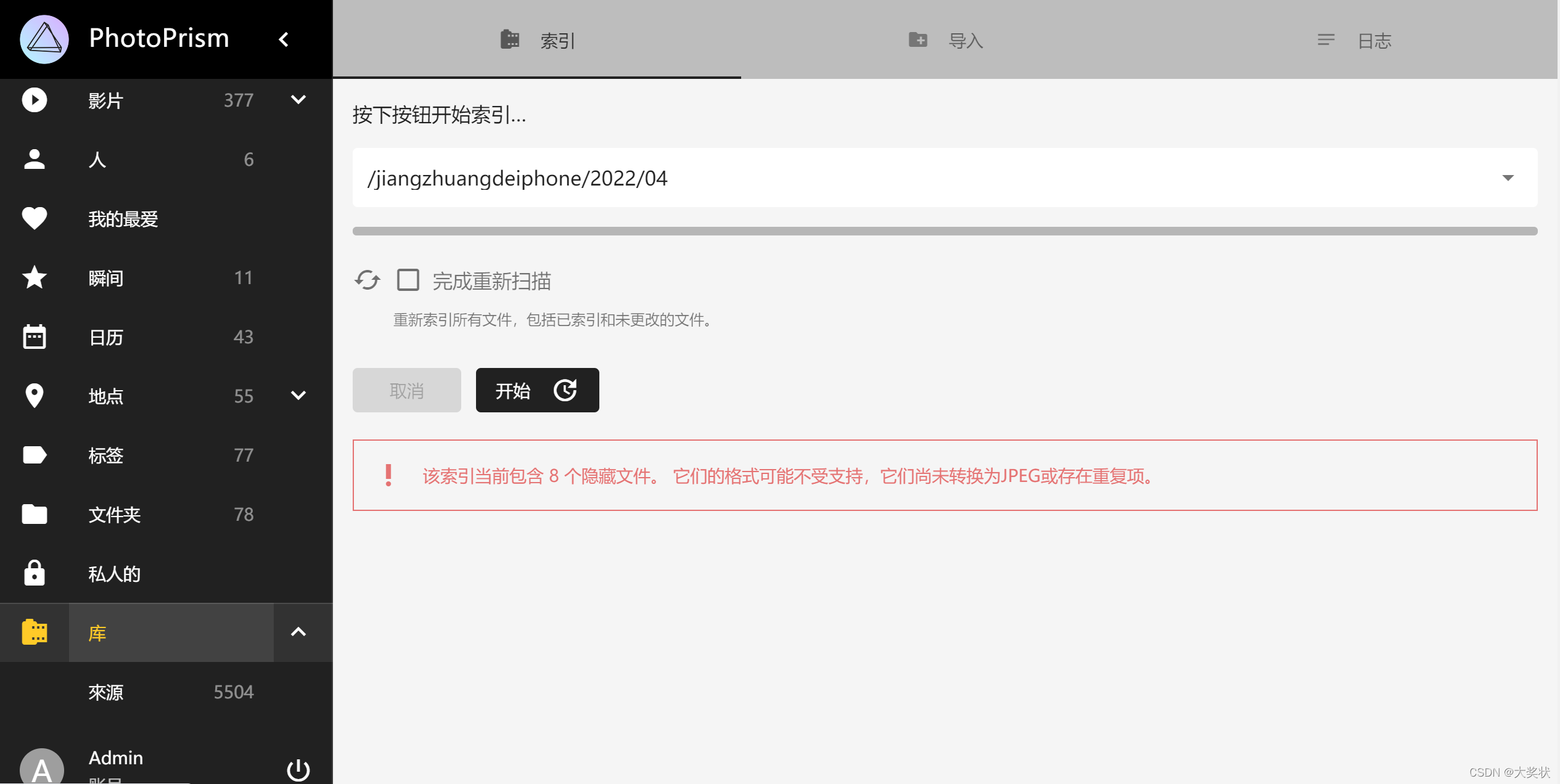The image size is (1560, 784).
Task: Select the /jiangzhuangdeiphone/2022/04 path field
Action: (945, 178)
